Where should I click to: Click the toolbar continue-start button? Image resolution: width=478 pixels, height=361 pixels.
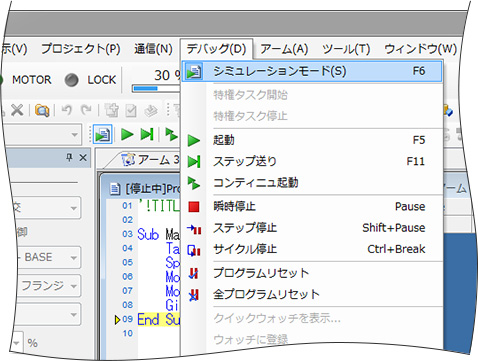pyautogui.click(x=171, y=135)
